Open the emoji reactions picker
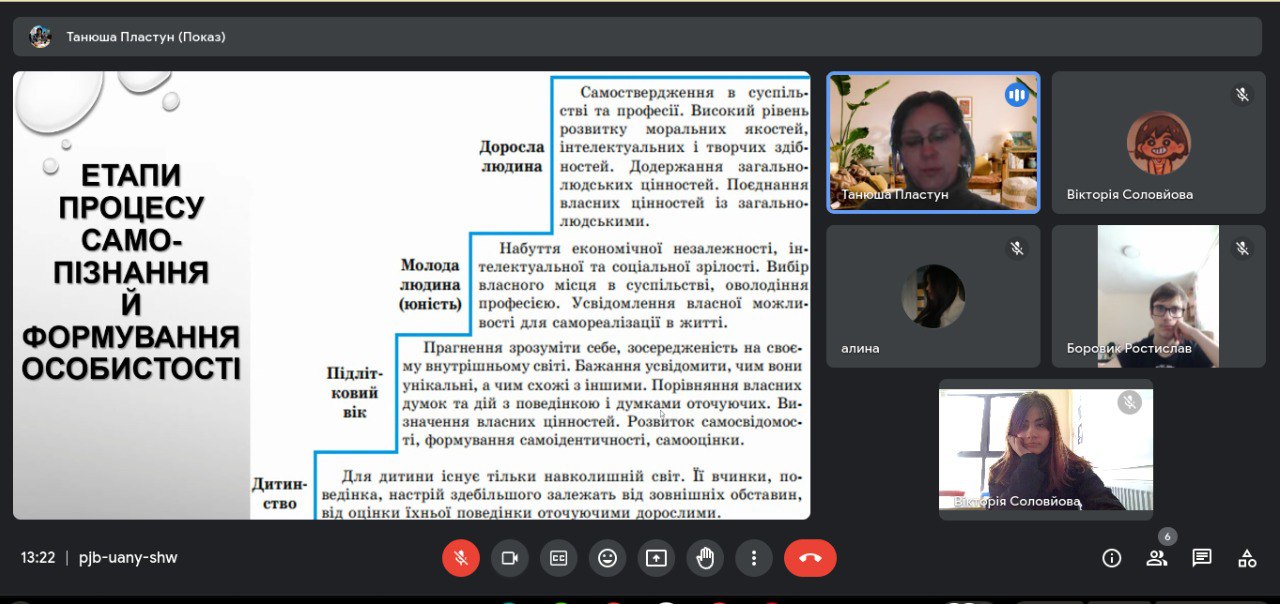 (607, 558)
